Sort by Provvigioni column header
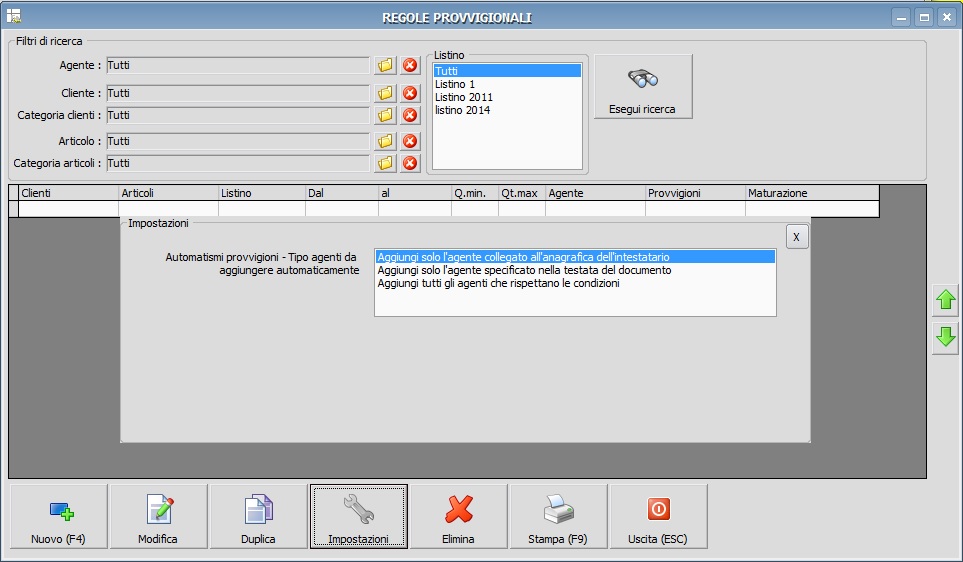Image resolution: width=963 pixels, height=562 pixels. pyautogui.click(x=696, y=193)
